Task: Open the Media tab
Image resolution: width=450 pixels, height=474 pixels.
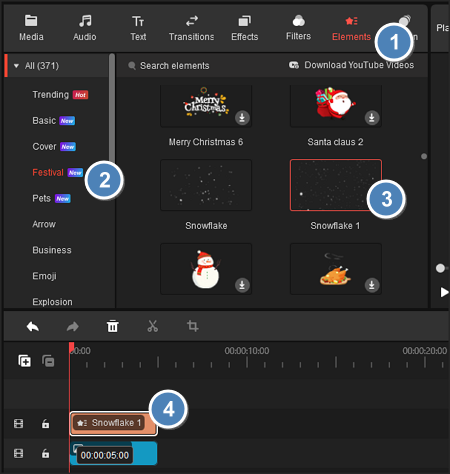Action: [31, 28]
